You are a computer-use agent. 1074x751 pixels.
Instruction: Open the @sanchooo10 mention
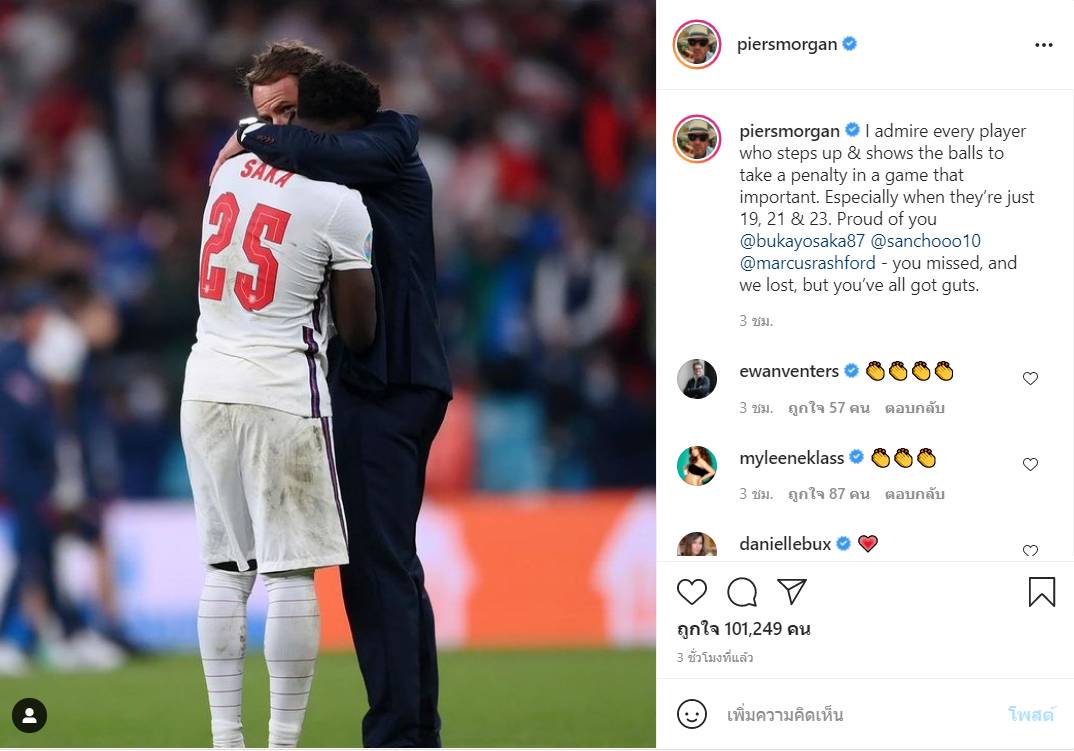pos(925,241)
